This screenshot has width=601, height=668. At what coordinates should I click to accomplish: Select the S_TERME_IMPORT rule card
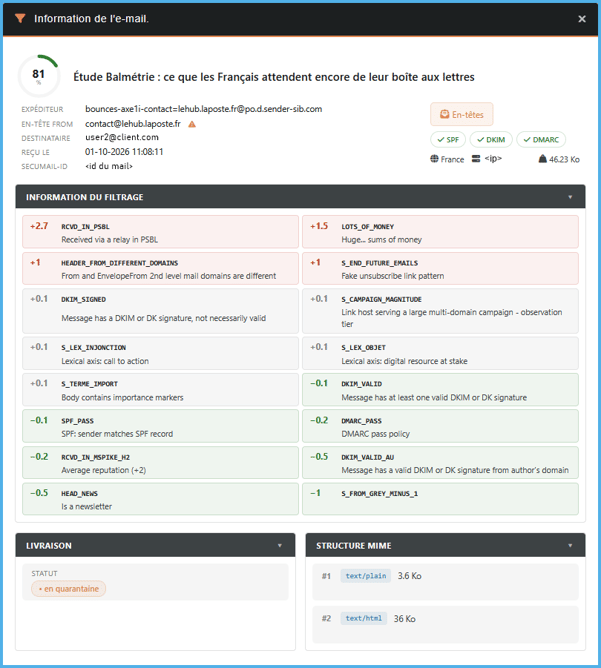[160, 390]
